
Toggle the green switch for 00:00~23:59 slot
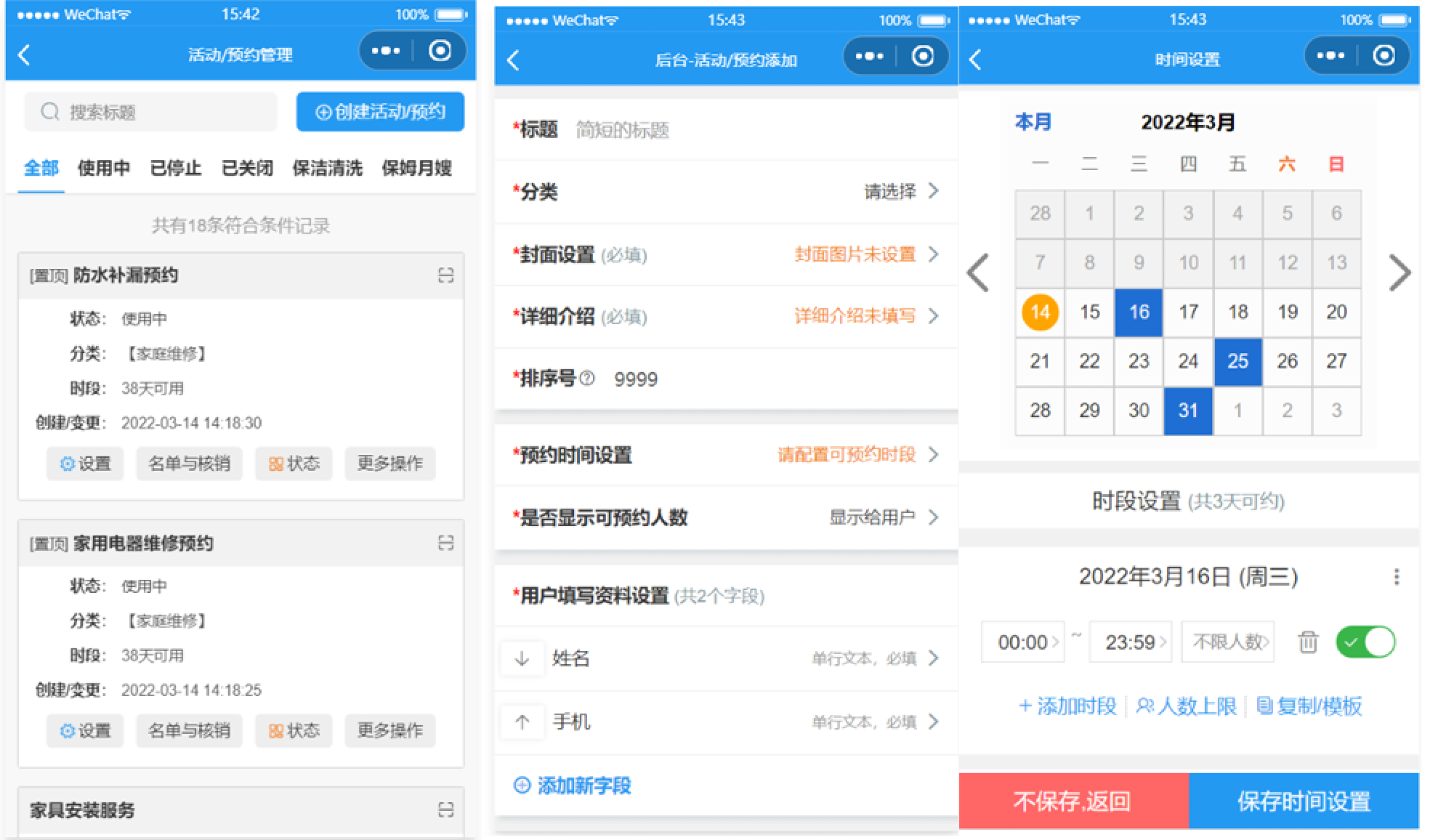[x=1365, y=642]
